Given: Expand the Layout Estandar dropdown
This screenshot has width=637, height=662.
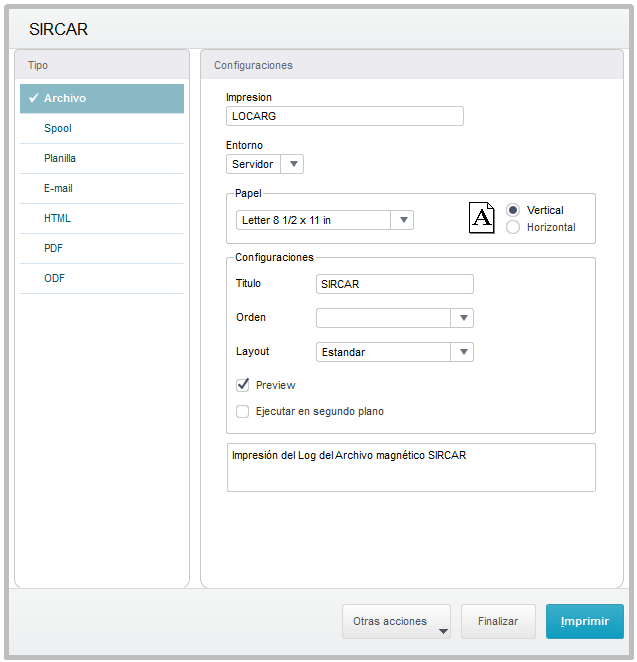Looking at the screenshot, I should click(462, 352).
